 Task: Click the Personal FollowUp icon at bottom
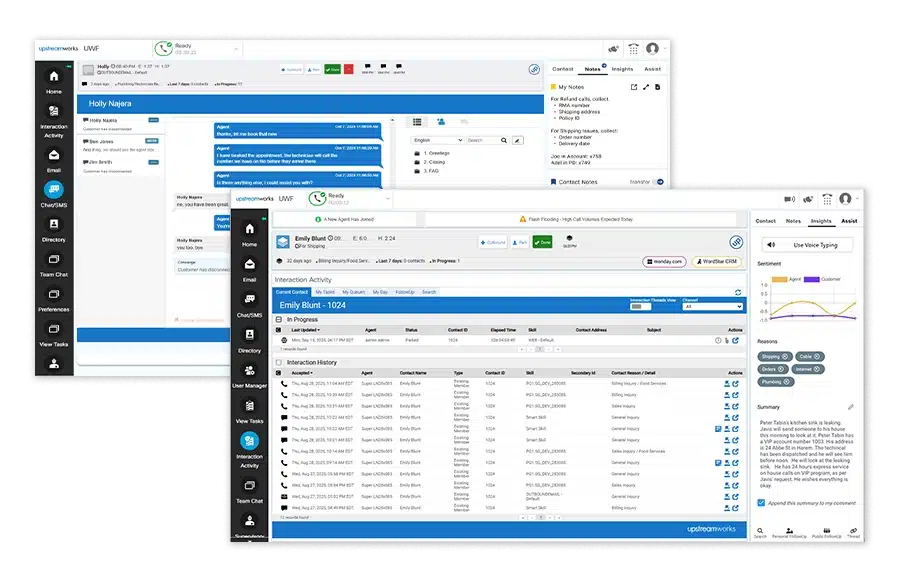(x=790, y=533)
